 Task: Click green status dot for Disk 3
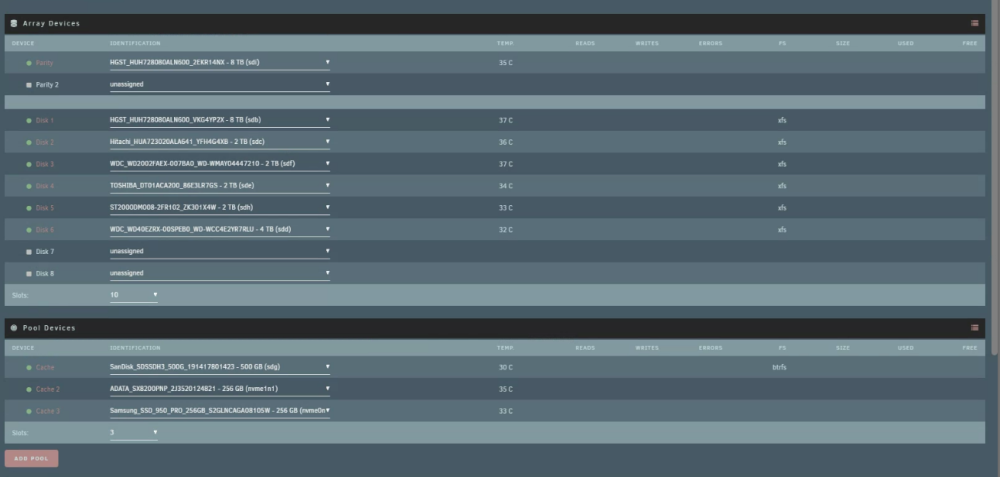(x=29, y=165)
